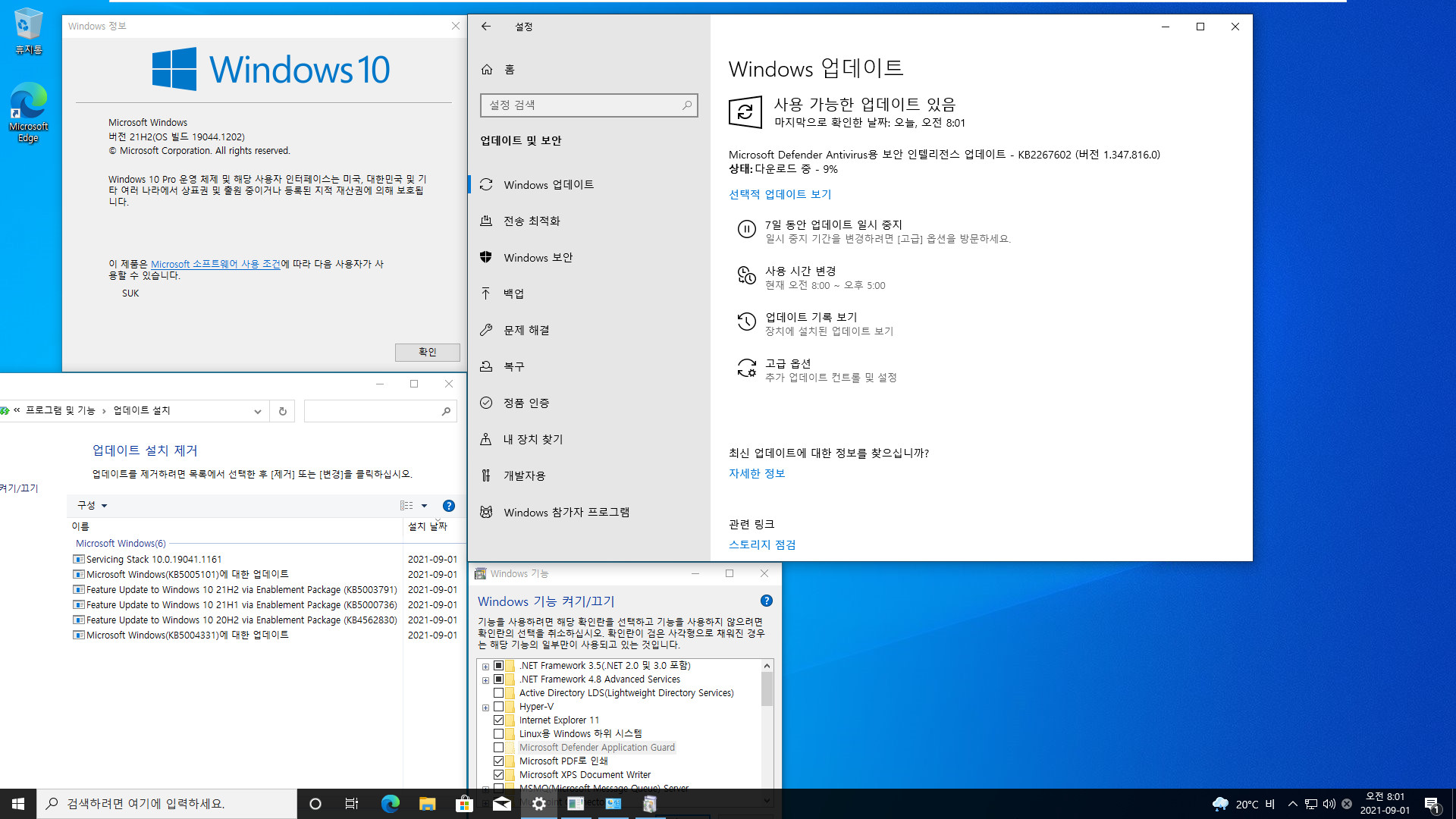Select Servicing Stack 10.0.19041.1161 entry
This screenshot has height=819, width=1456.
[265, 560]
